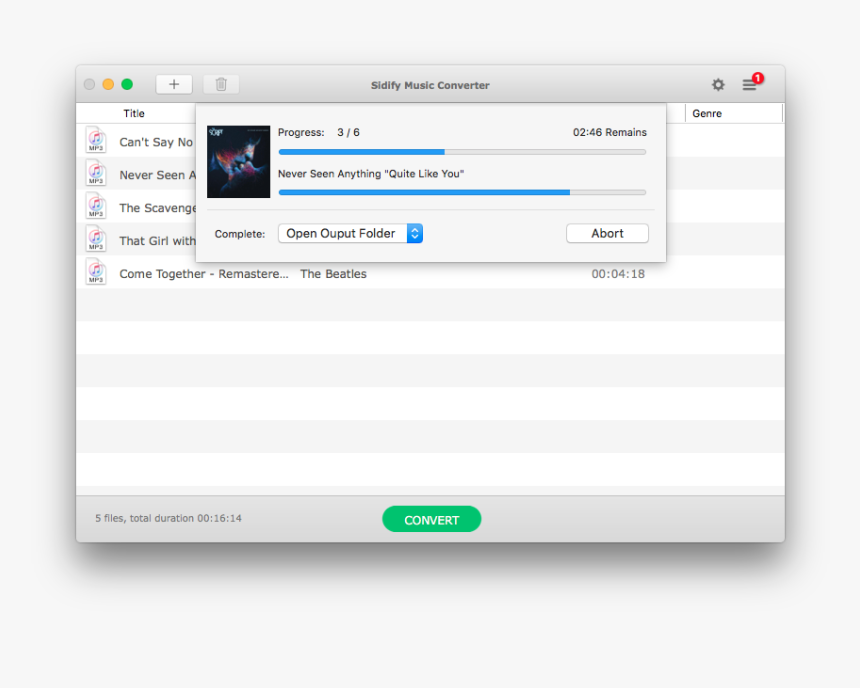This screenshot has width=860, height=688.
Task: Click MP3 icon beside Can't Say No
Action: 96,139
